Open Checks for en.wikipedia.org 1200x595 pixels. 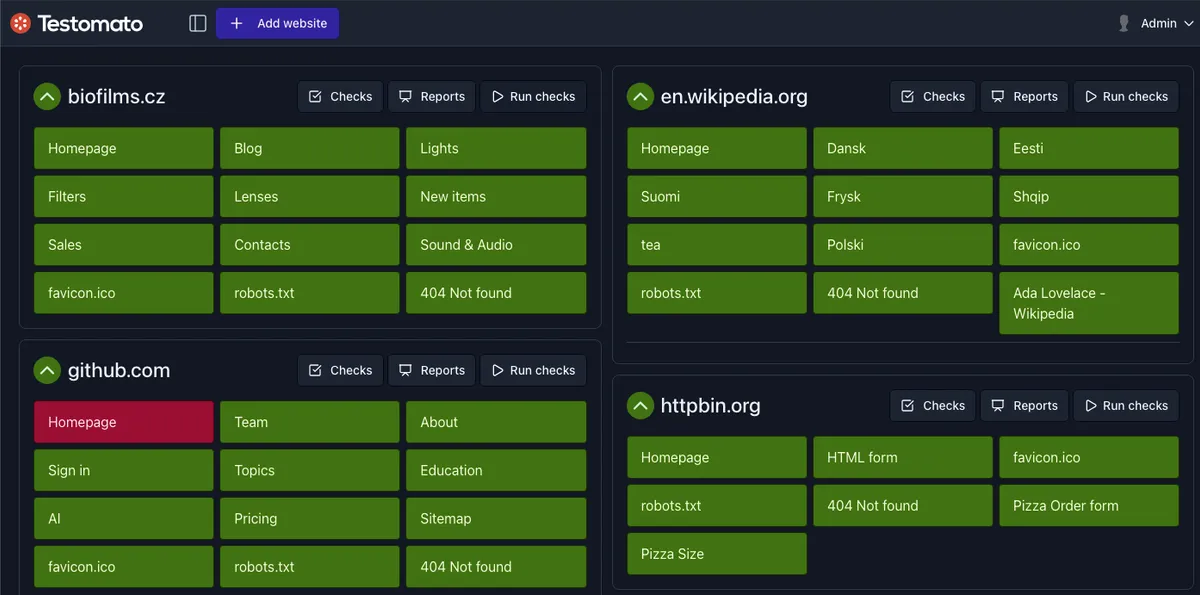(933, 97)
